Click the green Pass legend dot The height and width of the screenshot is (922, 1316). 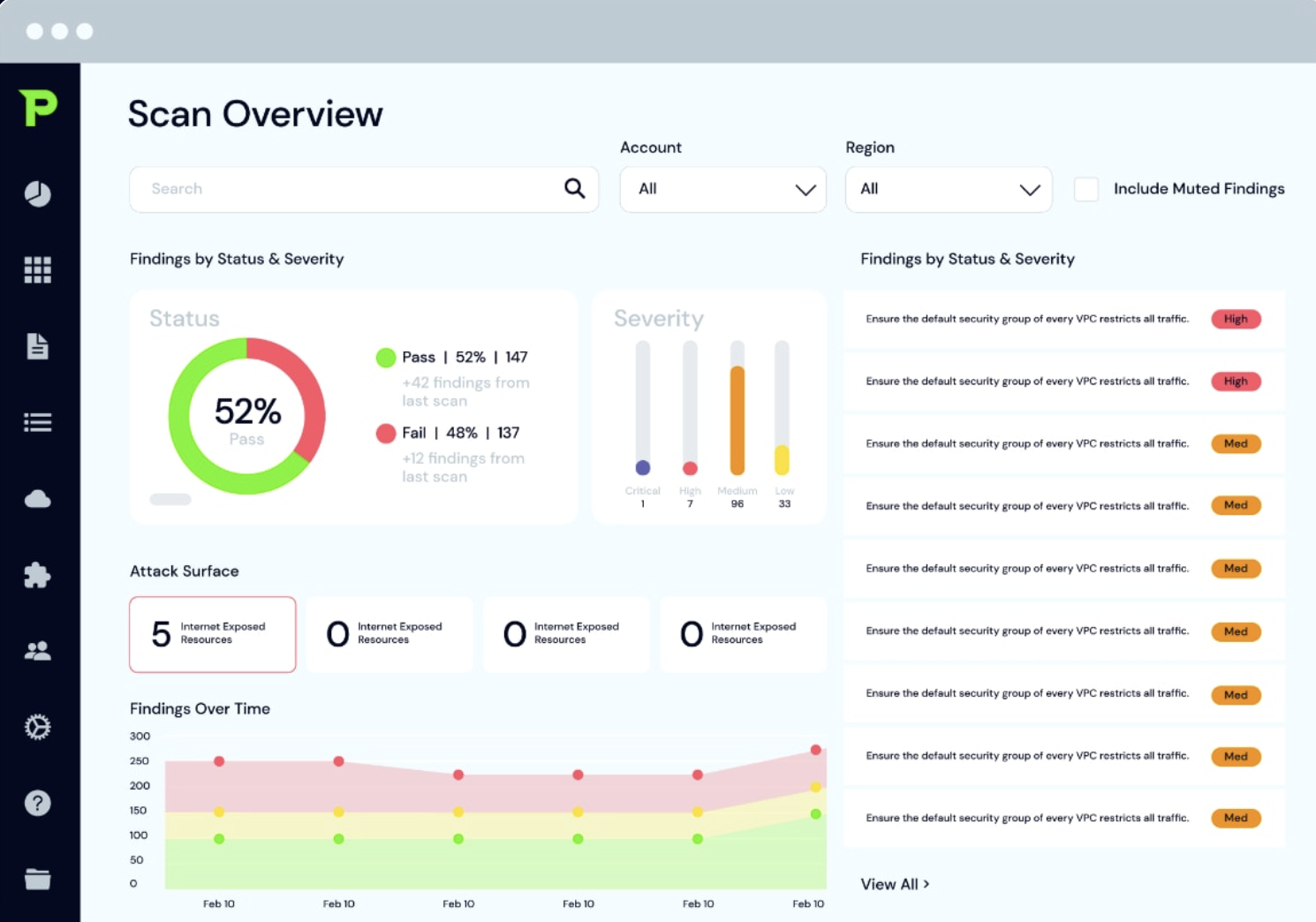tap(386, 358)
